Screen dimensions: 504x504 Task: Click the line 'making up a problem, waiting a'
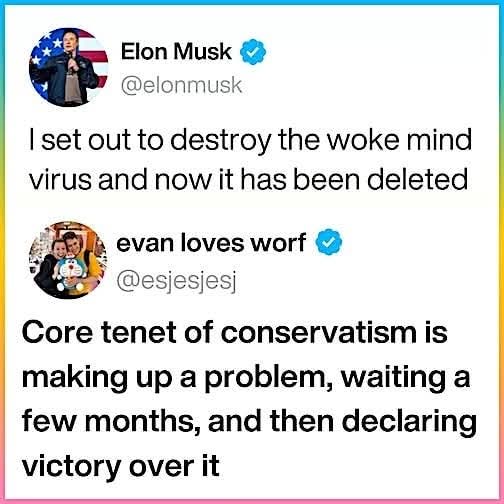(x=246, y=377)
